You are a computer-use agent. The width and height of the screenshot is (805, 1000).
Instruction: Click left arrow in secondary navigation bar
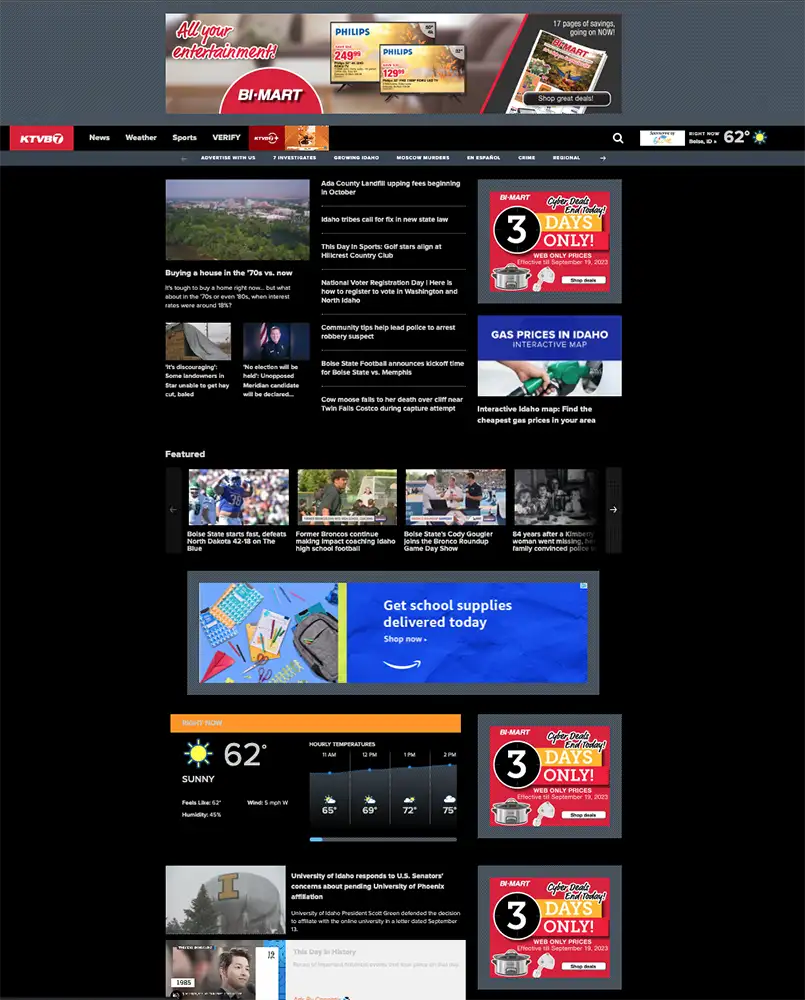click(184, 158)
